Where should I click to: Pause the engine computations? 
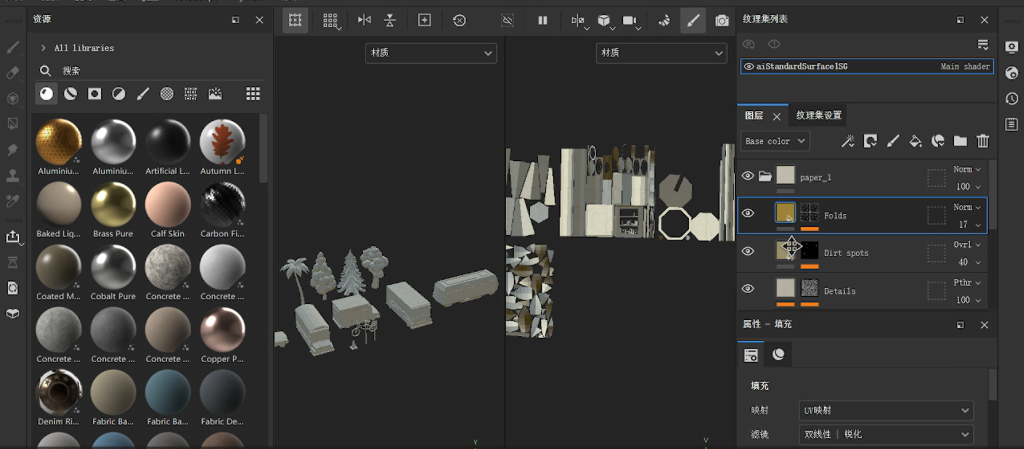[x=543, y=20]
